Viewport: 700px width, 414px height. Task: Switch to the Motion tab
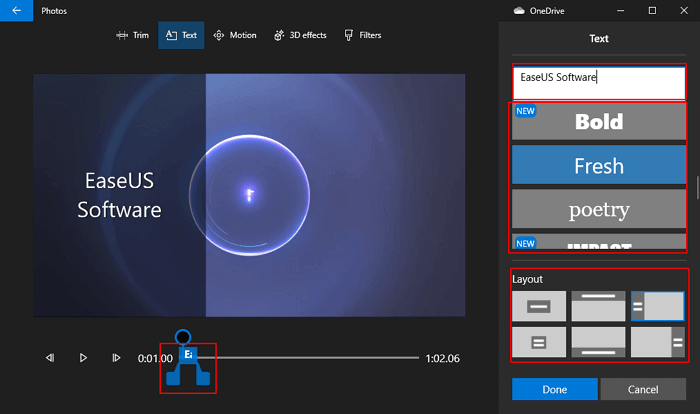pos(235,35)
